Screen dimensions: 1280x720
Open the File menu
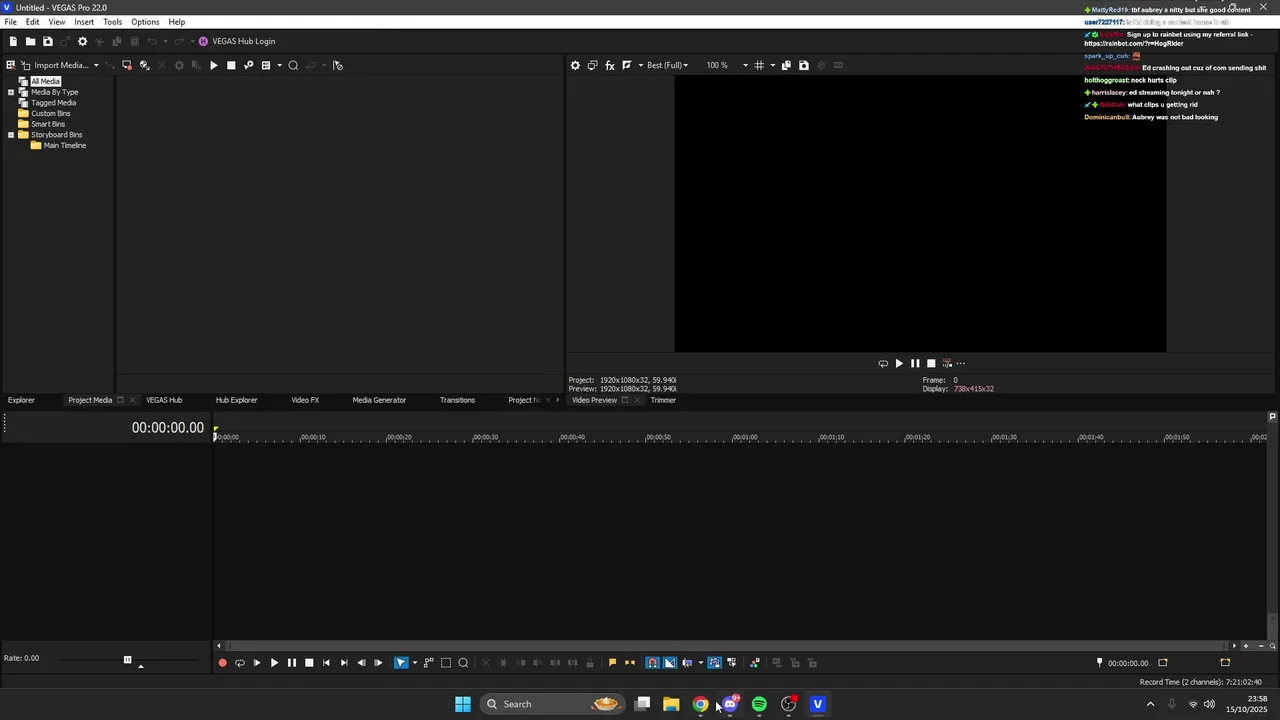(10, 22)
